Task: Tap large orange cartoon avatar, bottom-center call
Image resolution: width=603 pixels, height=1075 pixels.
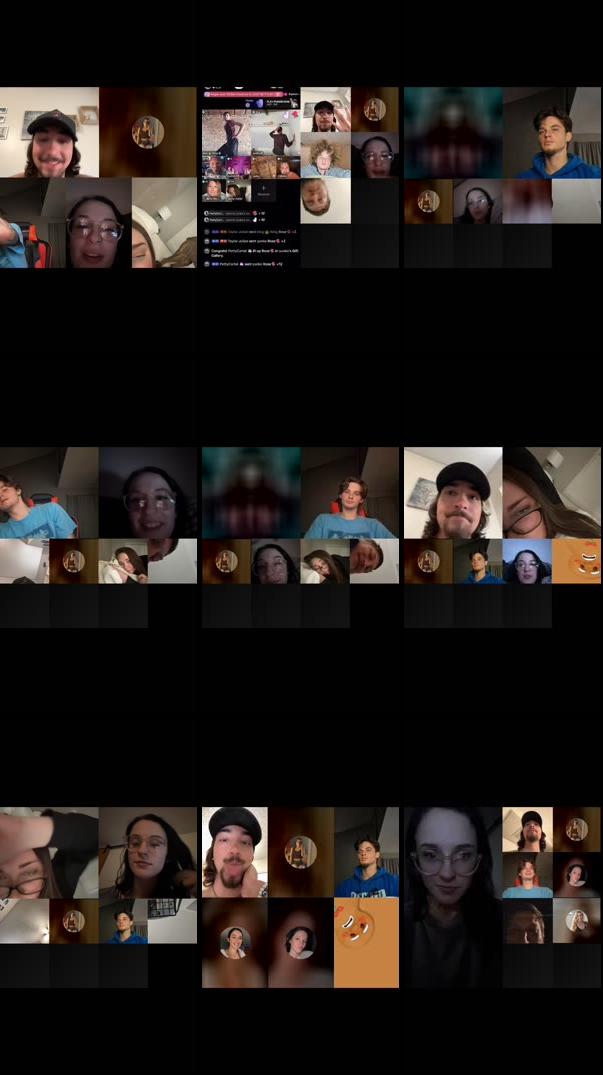Action: tap(367, 943)
